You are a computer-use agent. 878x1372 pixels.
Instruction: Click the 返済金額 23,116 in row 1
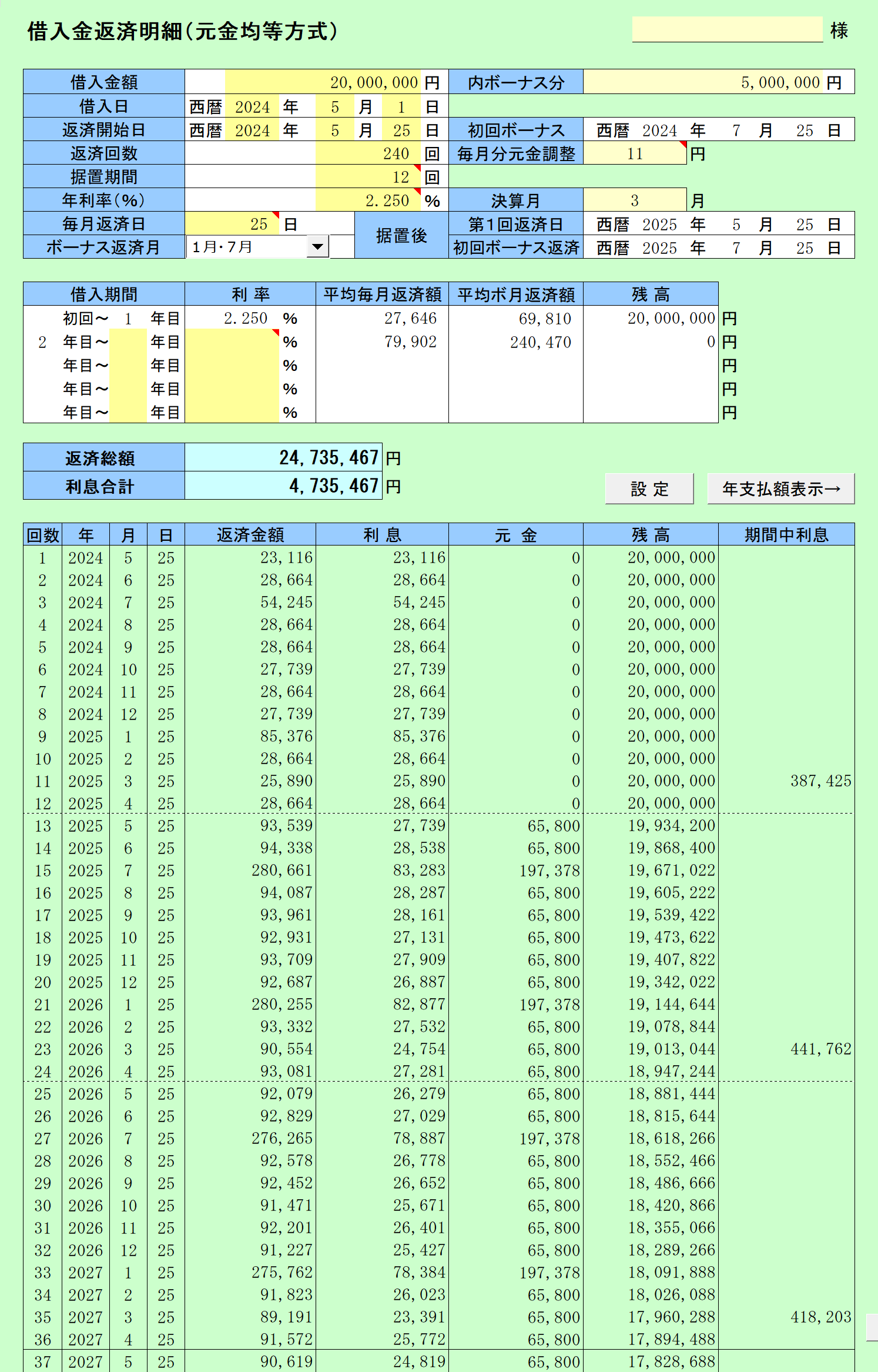point(286,557)
